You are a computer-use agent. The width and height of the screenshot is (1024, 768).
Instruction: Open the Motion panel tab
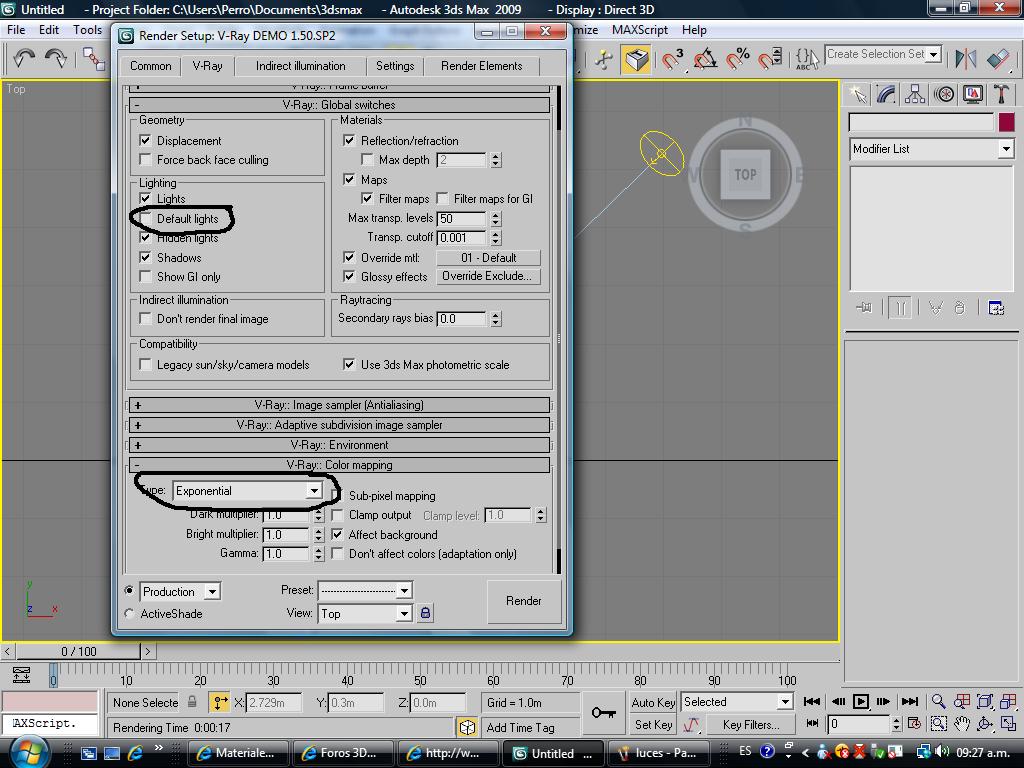click(944, 95)
